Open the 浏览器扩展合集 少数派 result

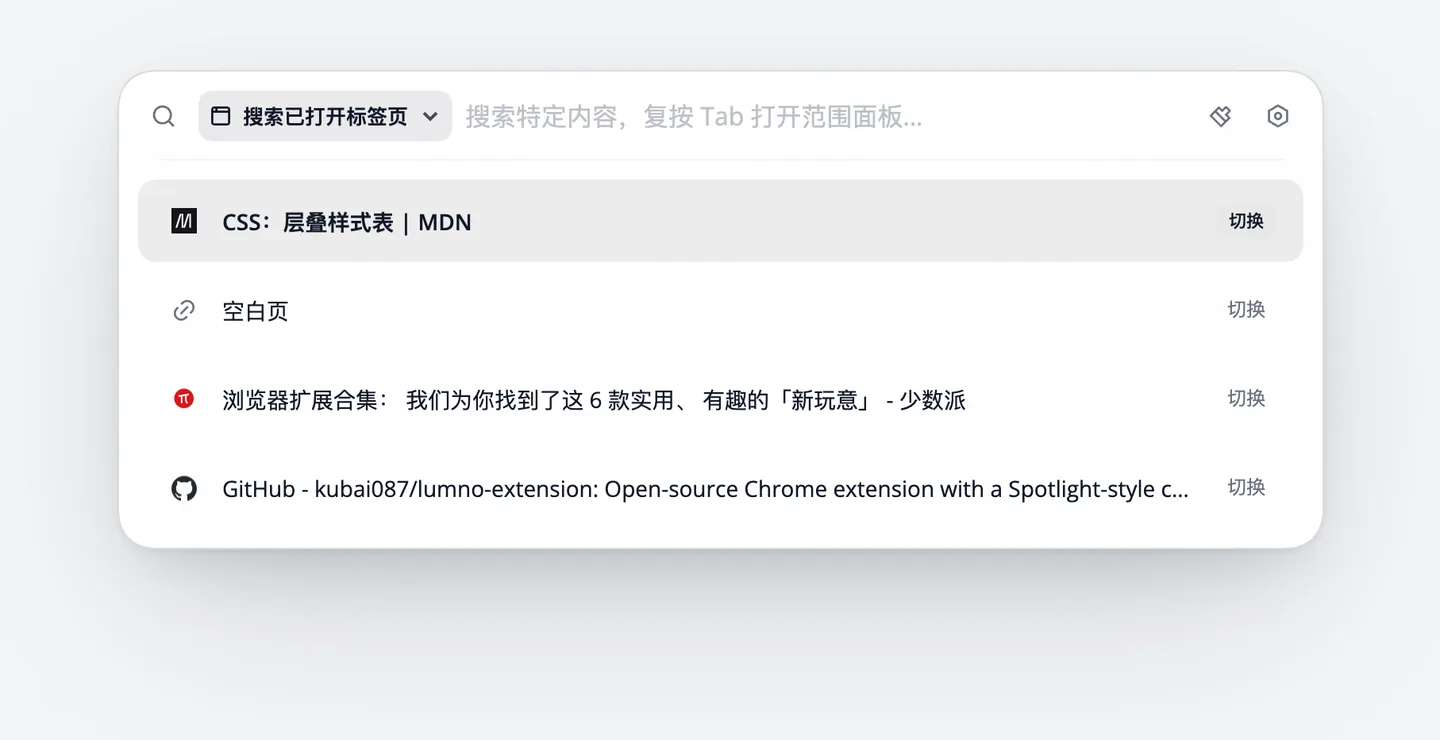click(720, 400)
